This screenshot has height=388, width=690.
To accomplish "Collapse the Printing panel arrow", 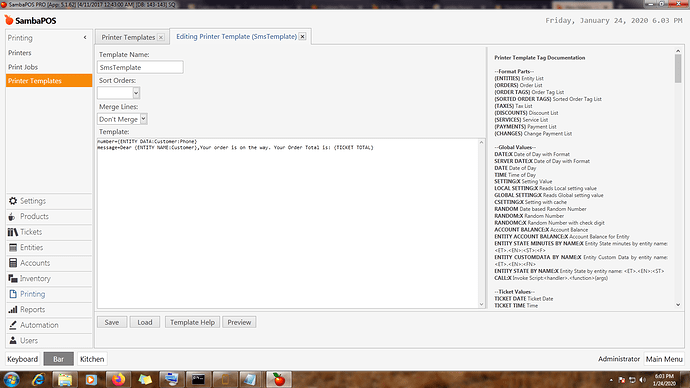I will [x=85, y=38].
